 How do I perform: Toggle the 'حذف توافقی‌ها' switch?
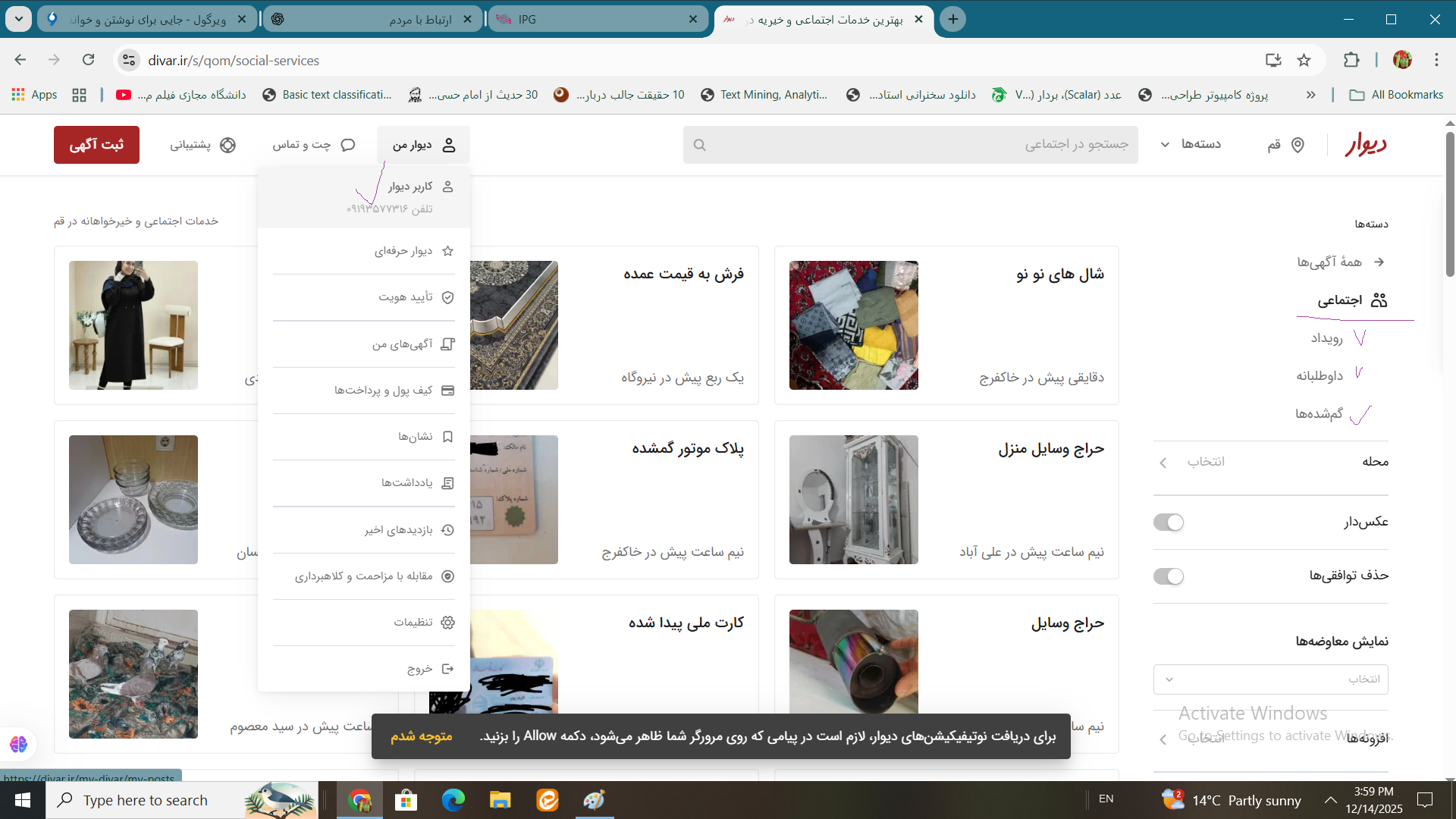pos(1168,576)
